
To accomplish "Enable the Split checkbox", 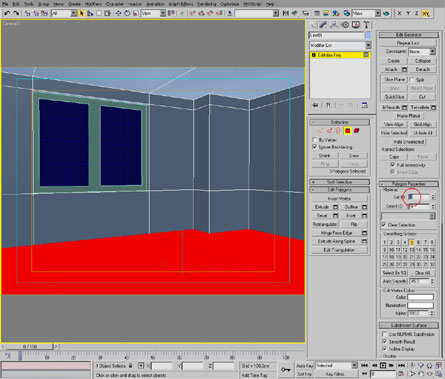I will (412, 80).
